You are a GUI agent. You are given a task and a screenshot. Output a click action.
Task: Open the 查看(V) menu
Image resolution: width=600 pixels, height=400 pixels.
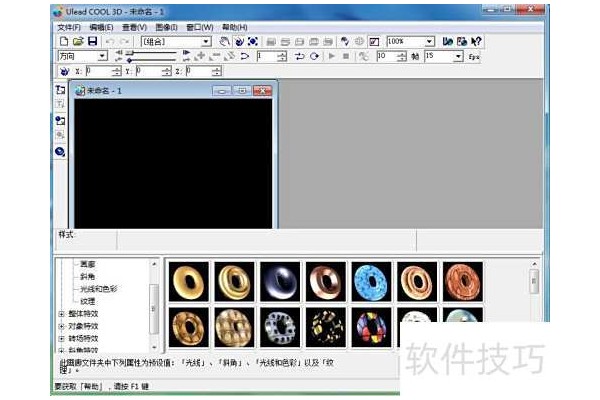[134, 27]
